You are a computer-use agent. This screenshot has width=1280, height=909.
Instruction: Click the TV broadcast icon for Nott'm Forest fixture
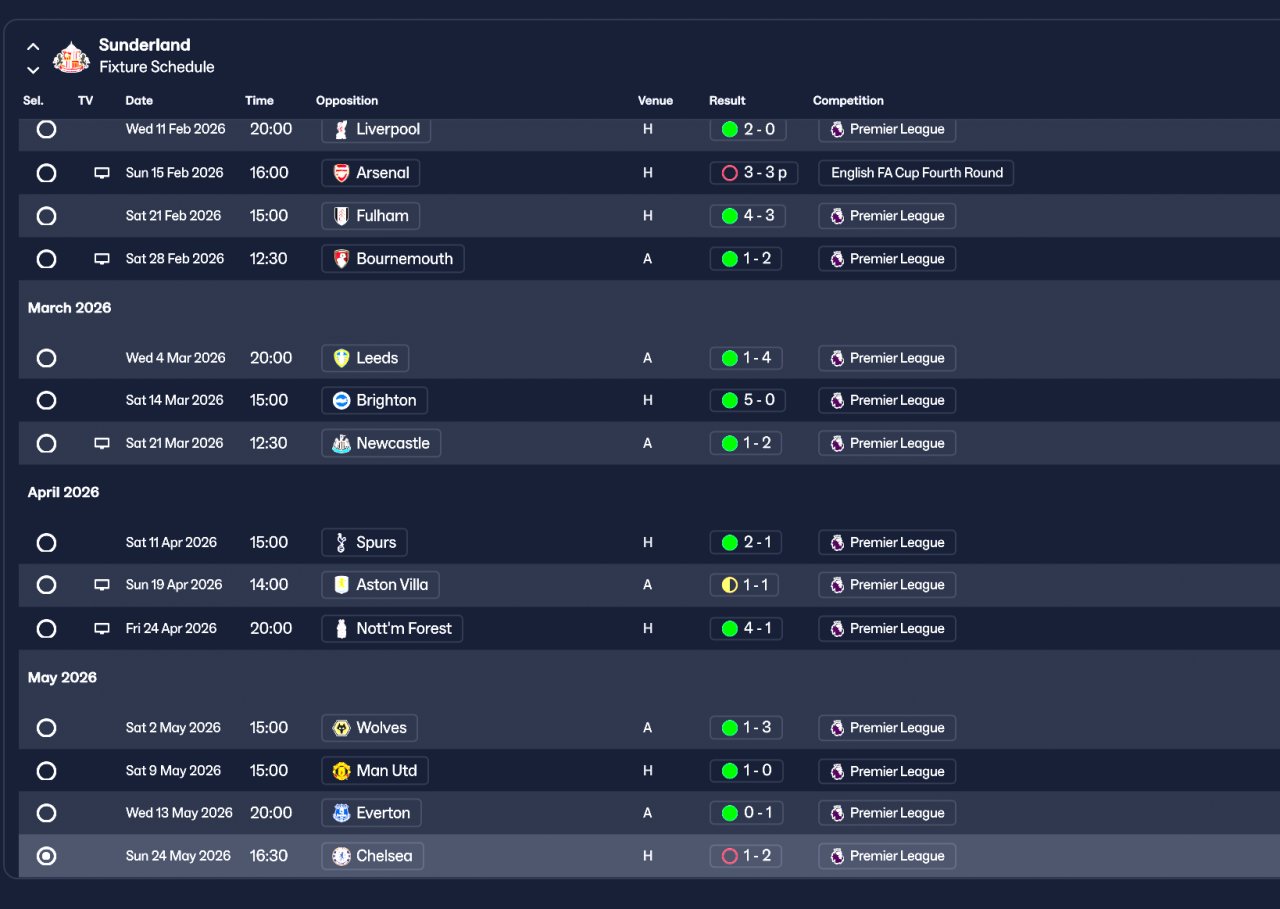(101, 629)
